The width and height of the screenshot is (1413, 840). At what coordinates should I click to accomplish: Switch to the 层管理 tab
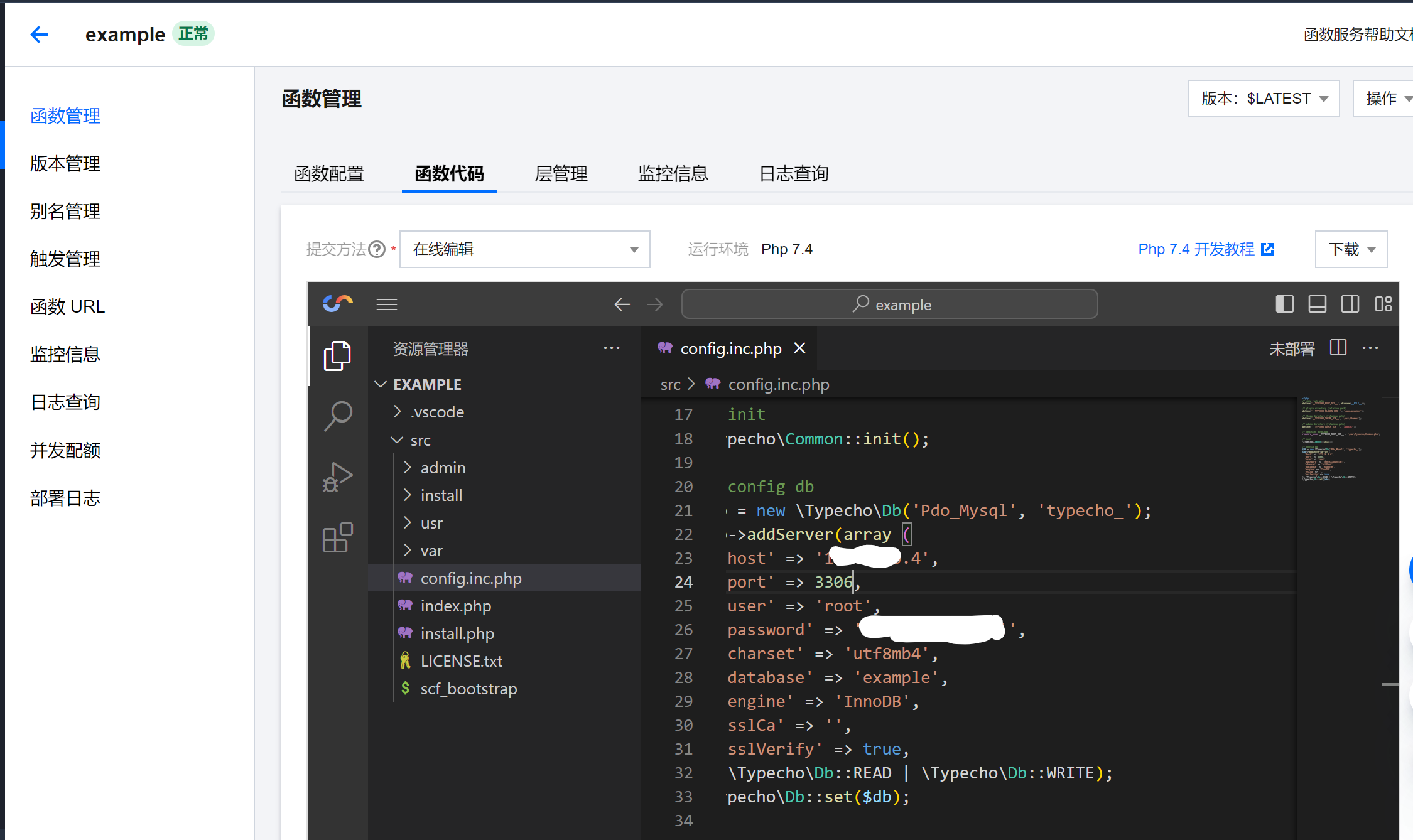pos(560,173)
